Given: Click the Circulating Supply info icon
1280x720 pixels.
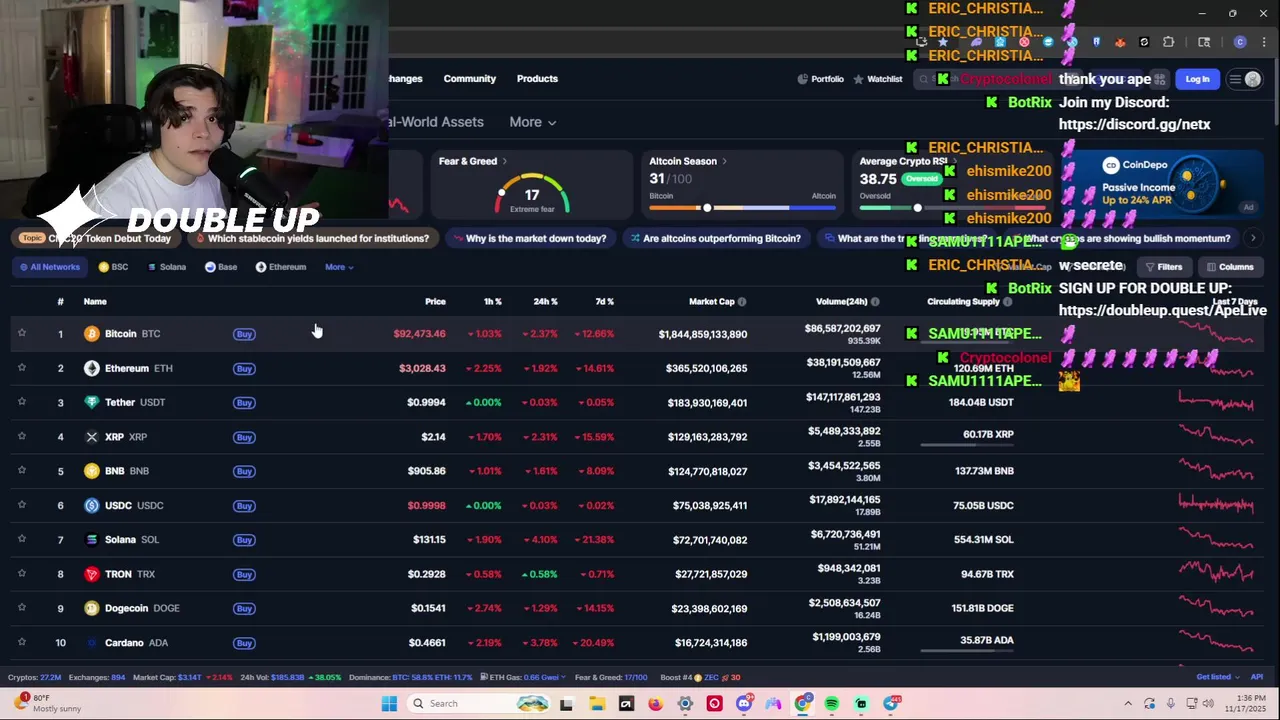Looking at the screenshot, I should coord(1007,301).
